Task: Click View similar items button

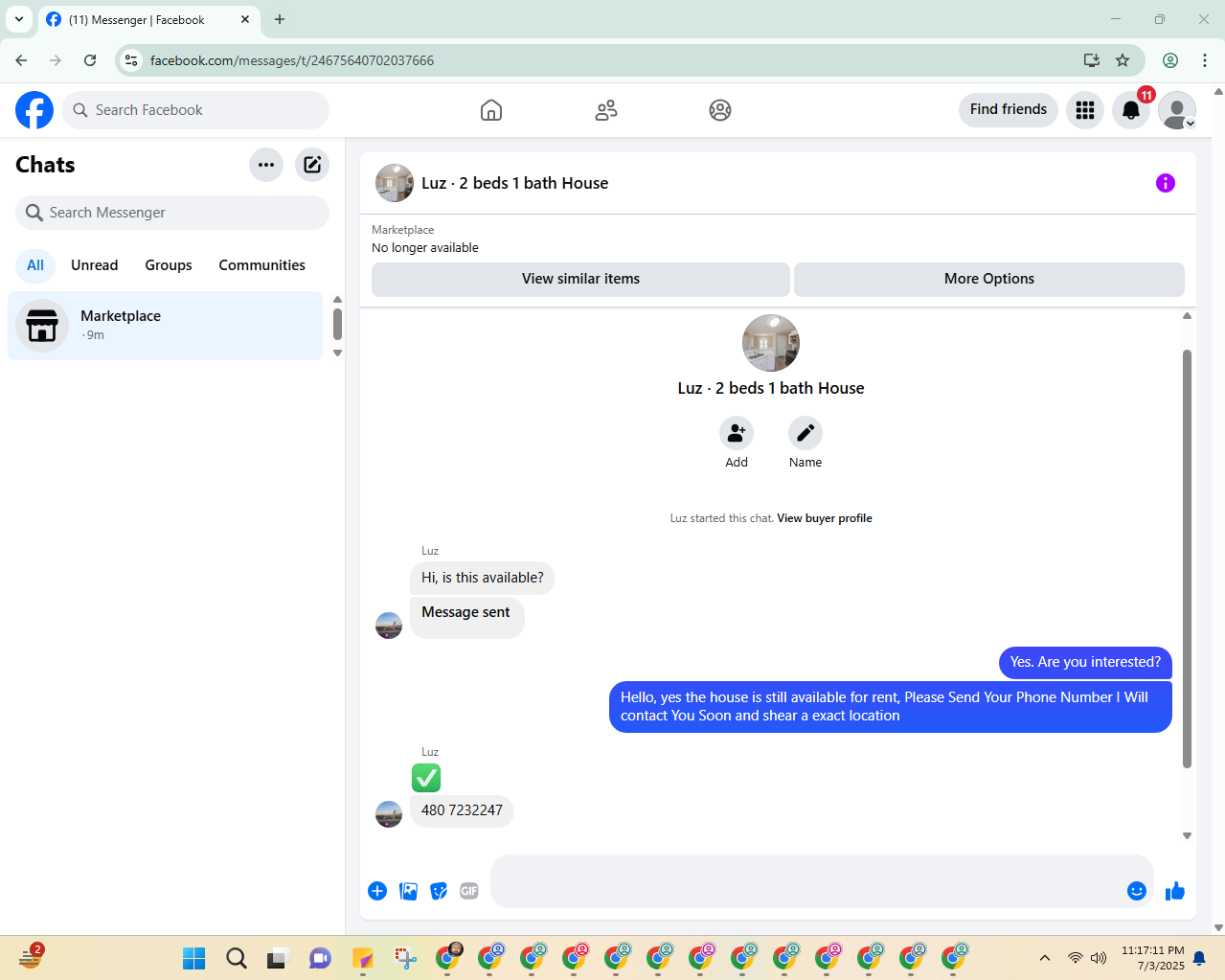Action: pyautogui.click(x=580, y=279)
